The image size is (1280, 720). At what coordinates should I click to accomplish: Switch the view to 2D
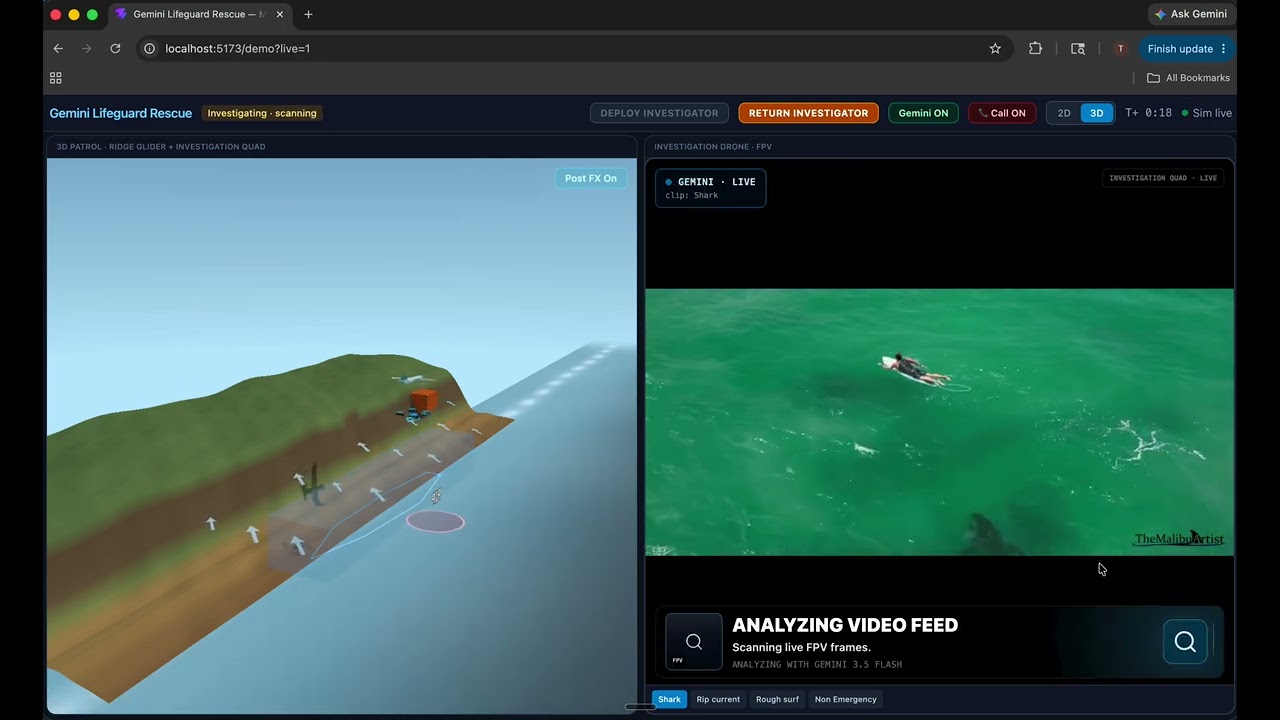coord(1064,113)
